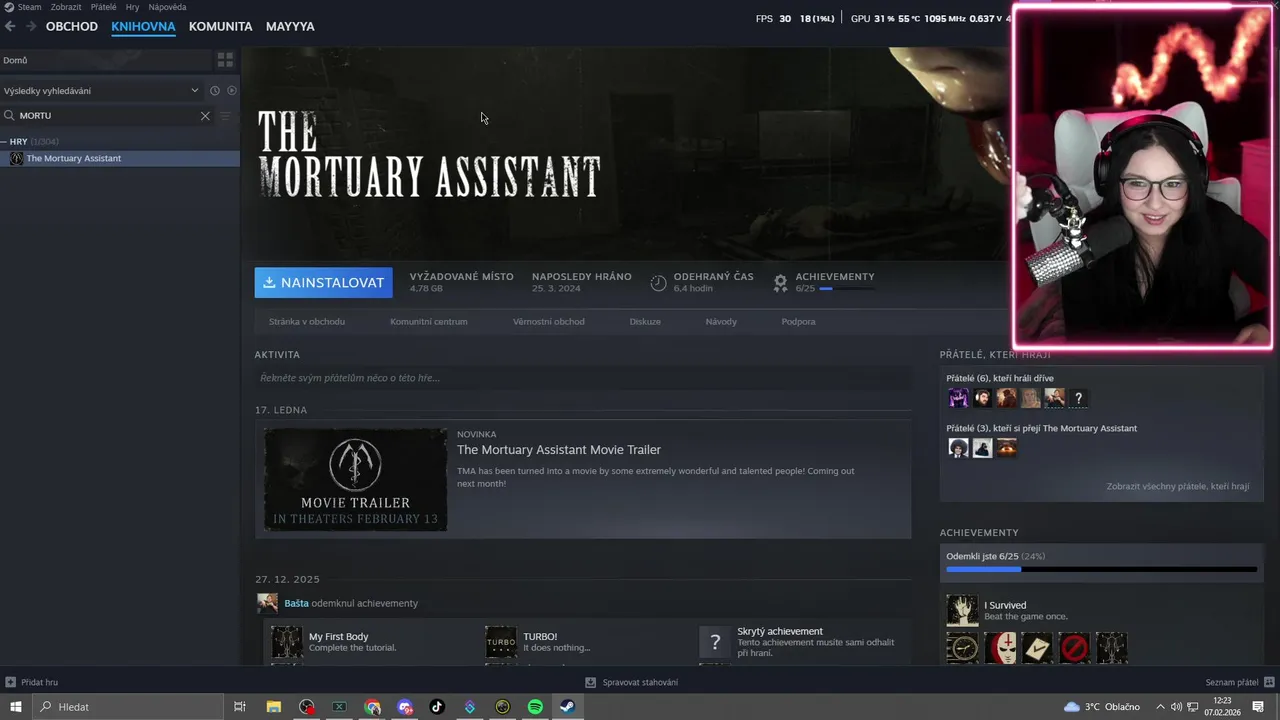The width and height of the screenshot is (1280, 720).
Task: Open the prohibition sign achievement icon
Action: 1074,648
